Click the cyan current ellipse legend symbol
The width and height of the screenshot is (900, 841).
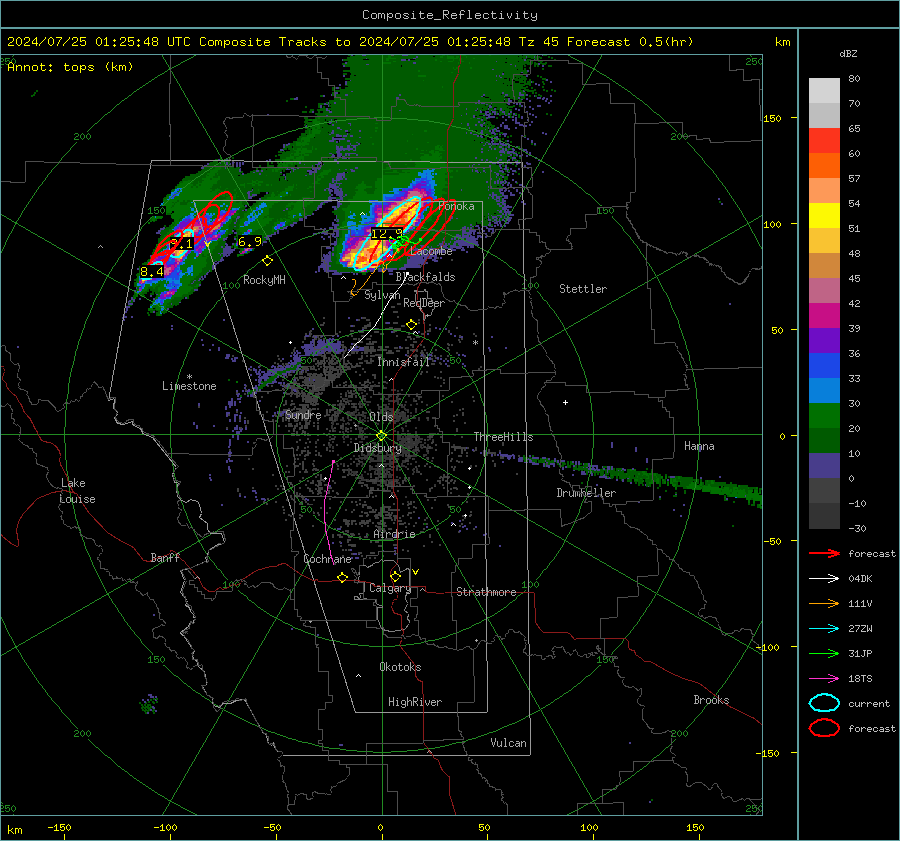click(x=824, y=703)
